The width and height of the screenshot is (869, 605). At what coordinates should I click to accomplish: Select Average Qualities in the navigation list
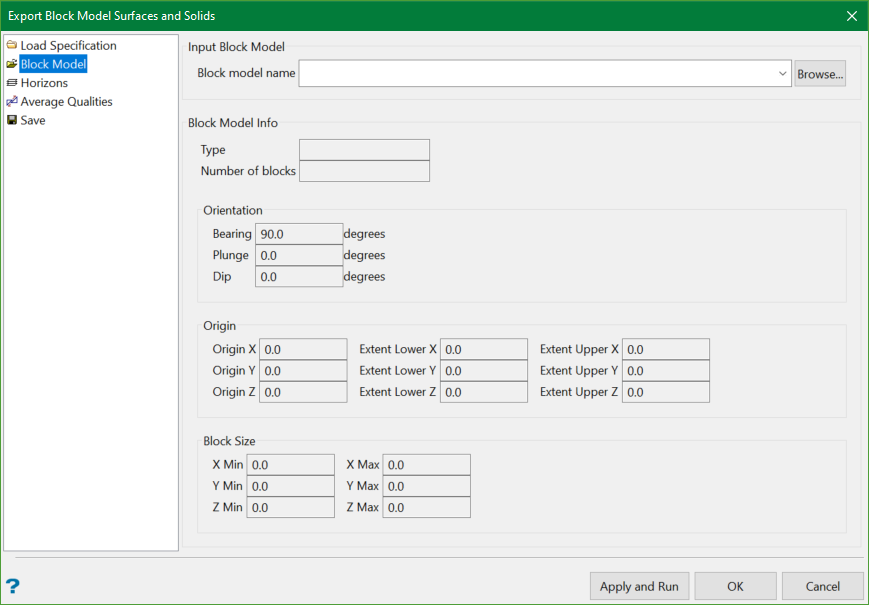coord(67,101)
